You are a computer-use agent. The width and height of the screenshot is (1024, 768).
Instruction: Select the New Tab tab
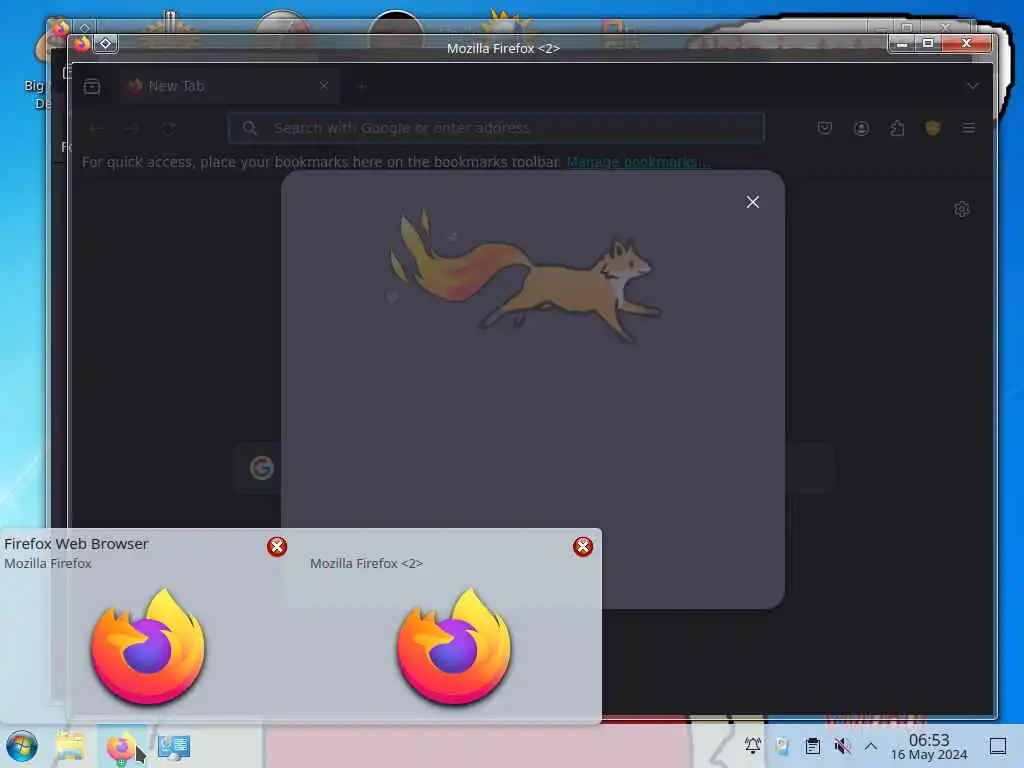(229, 86)
